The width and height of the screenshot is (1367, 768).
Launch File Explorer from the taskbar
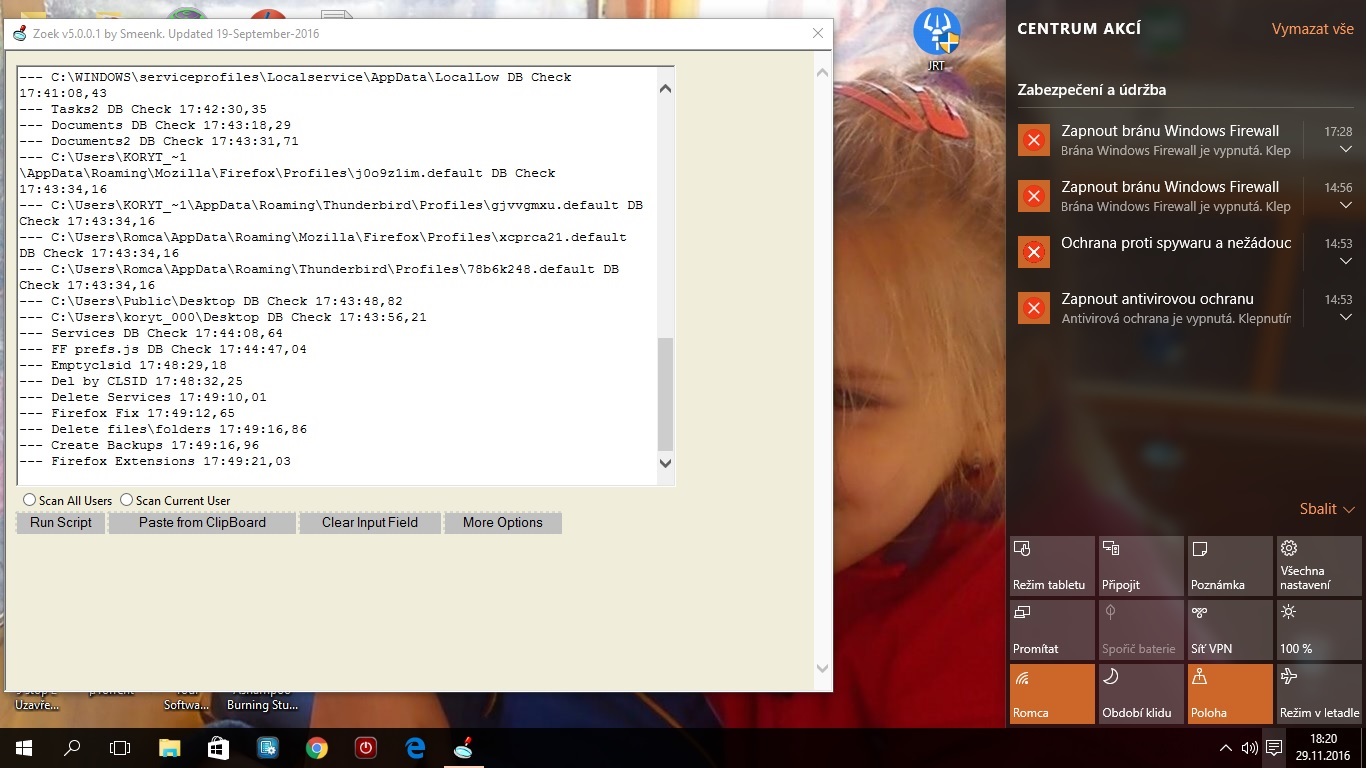tap(169, 747)
